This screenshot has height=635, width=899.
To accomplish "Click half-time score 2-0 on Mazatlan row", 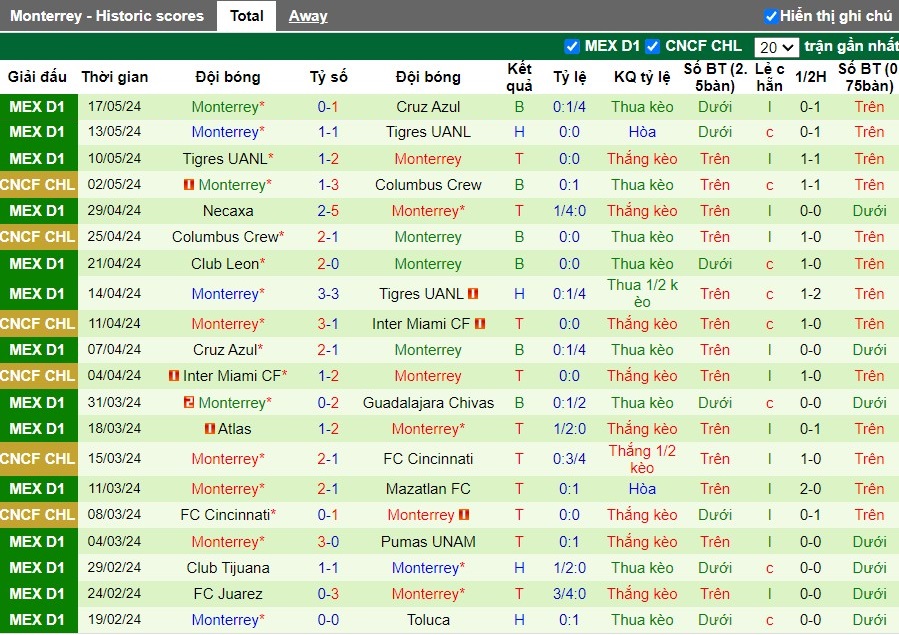I will tap(810, 489).
